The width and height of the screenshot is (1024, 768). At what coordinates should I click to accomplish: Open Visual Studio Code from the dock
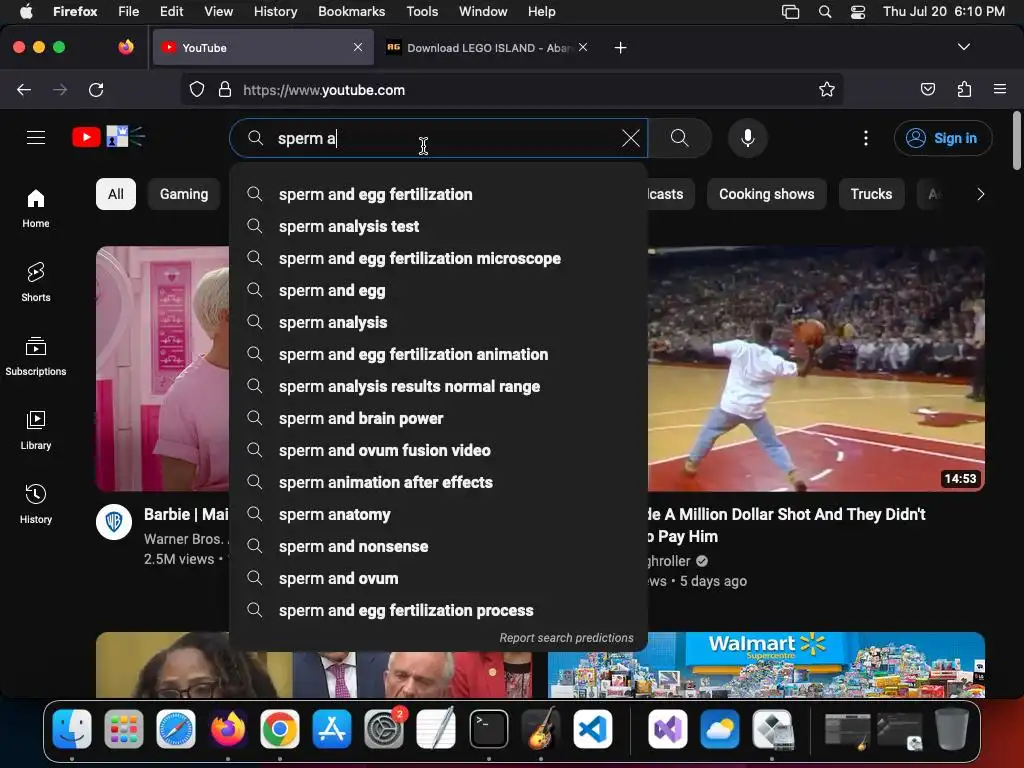(593, 729)
